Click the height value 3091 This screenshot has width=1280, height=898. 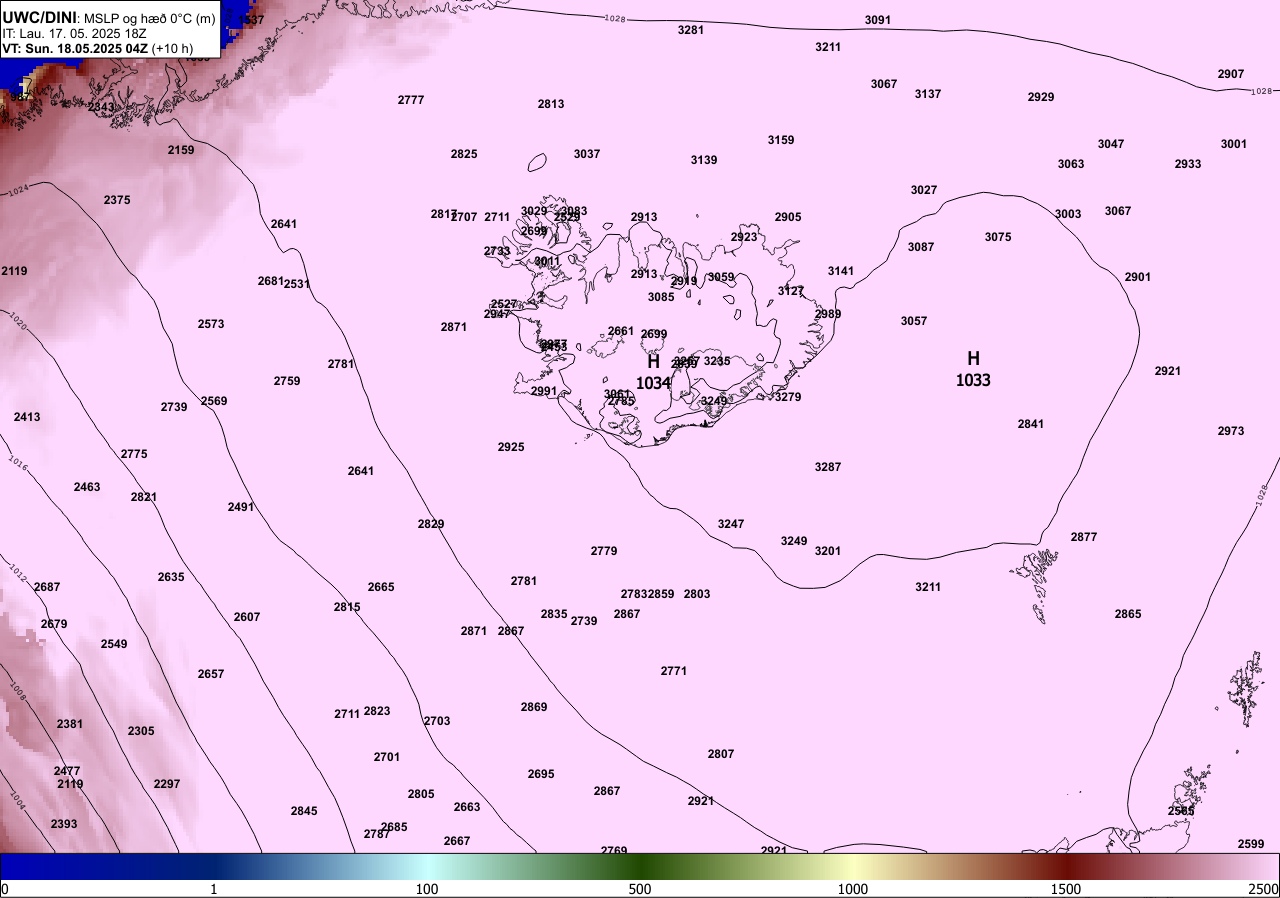(878, 20)
